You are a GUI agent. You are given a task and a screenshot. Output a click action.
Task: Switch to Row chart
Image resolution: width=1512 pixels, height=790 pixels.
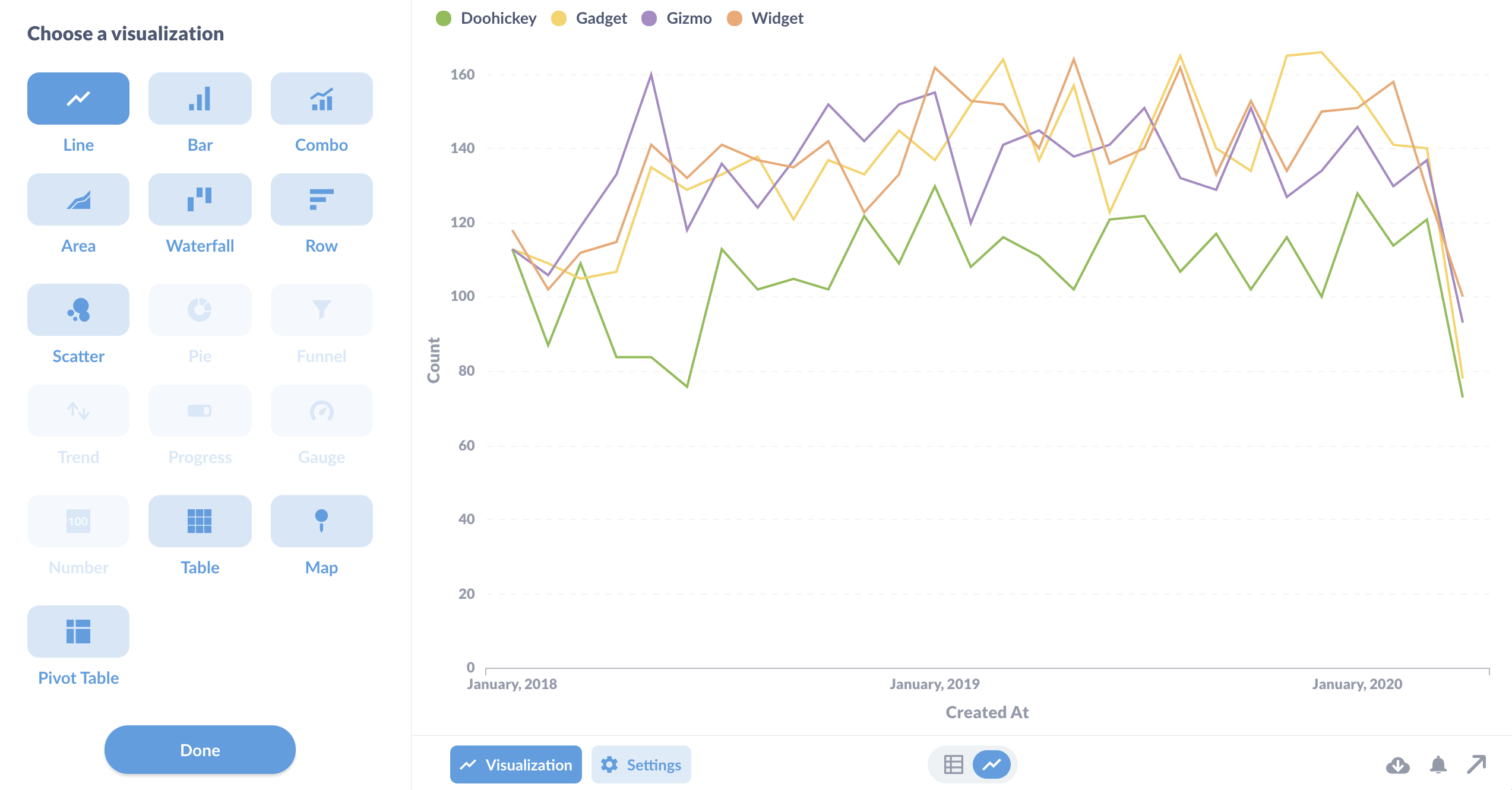pos(321,199)
